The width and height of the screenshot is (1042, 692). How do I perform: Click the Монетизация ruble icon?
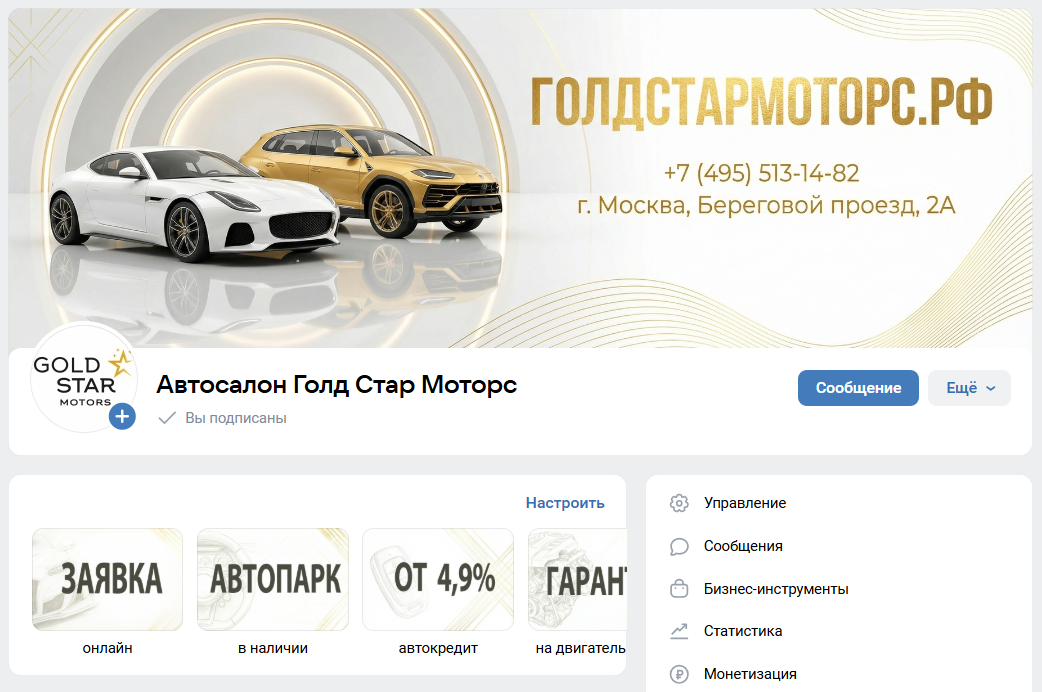coord(678,674)
